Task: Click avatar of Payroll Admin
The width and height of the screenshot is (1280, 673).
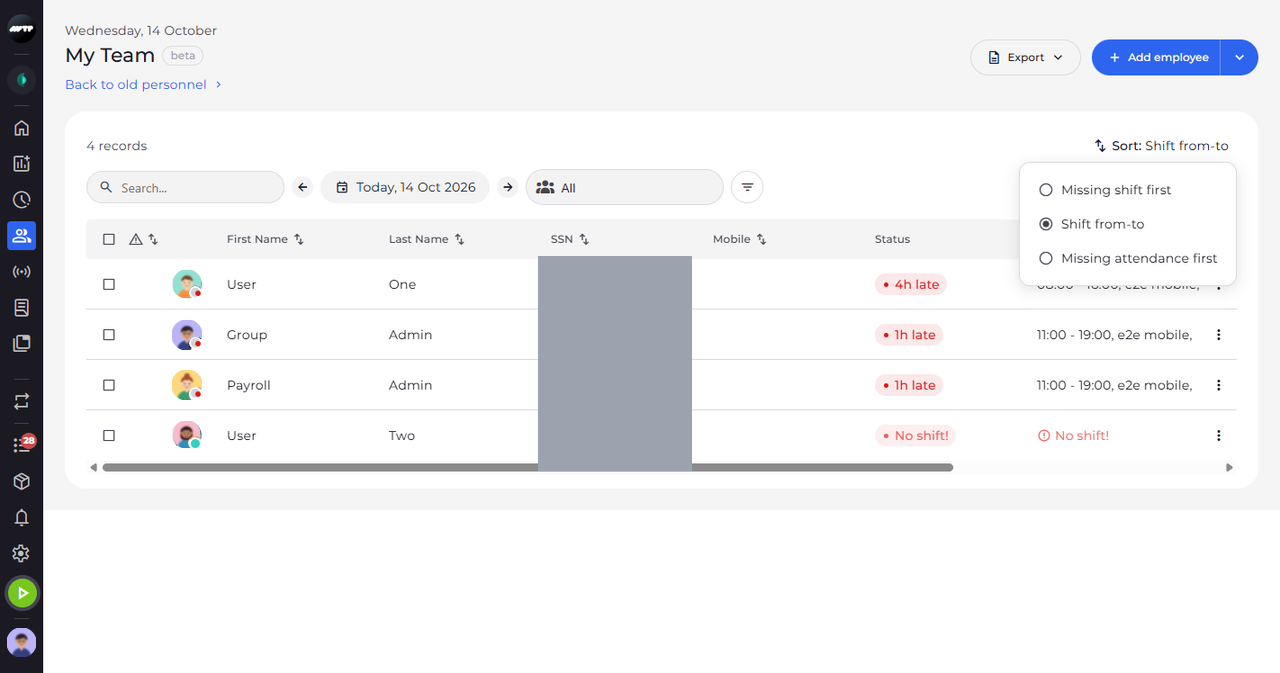Action: [x=186, y=385]
